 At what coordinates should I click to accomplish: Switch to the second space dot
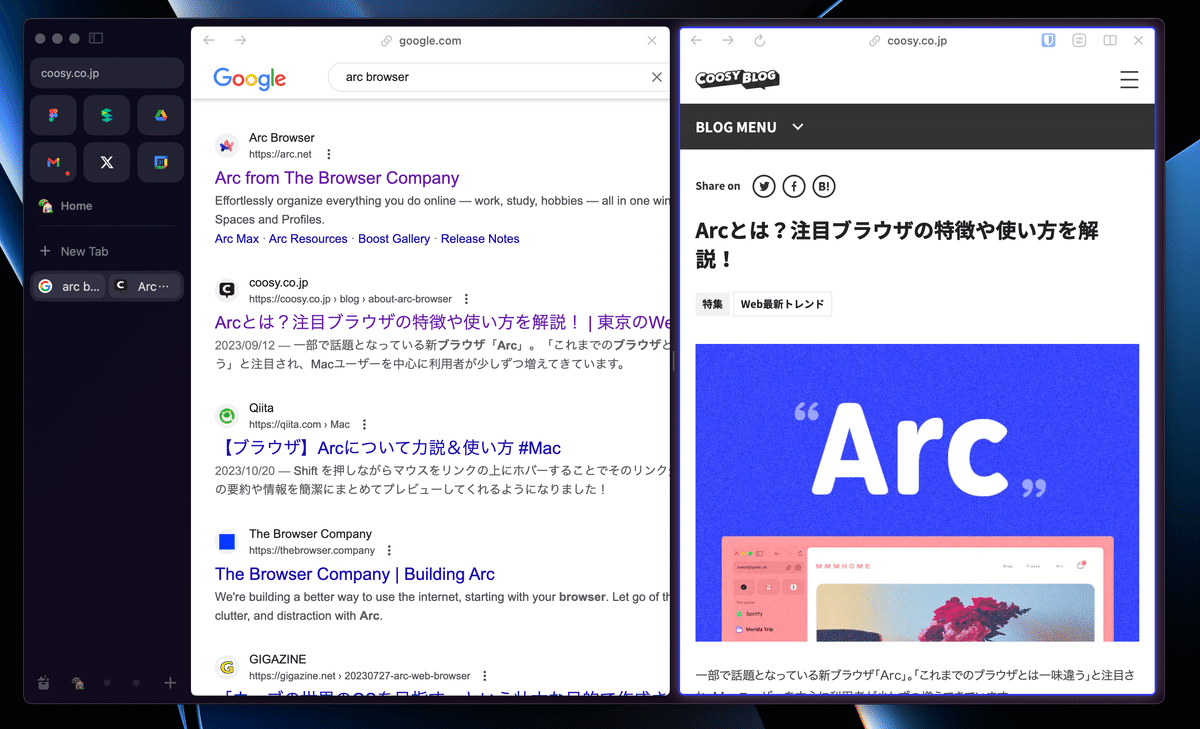point(106,683)
